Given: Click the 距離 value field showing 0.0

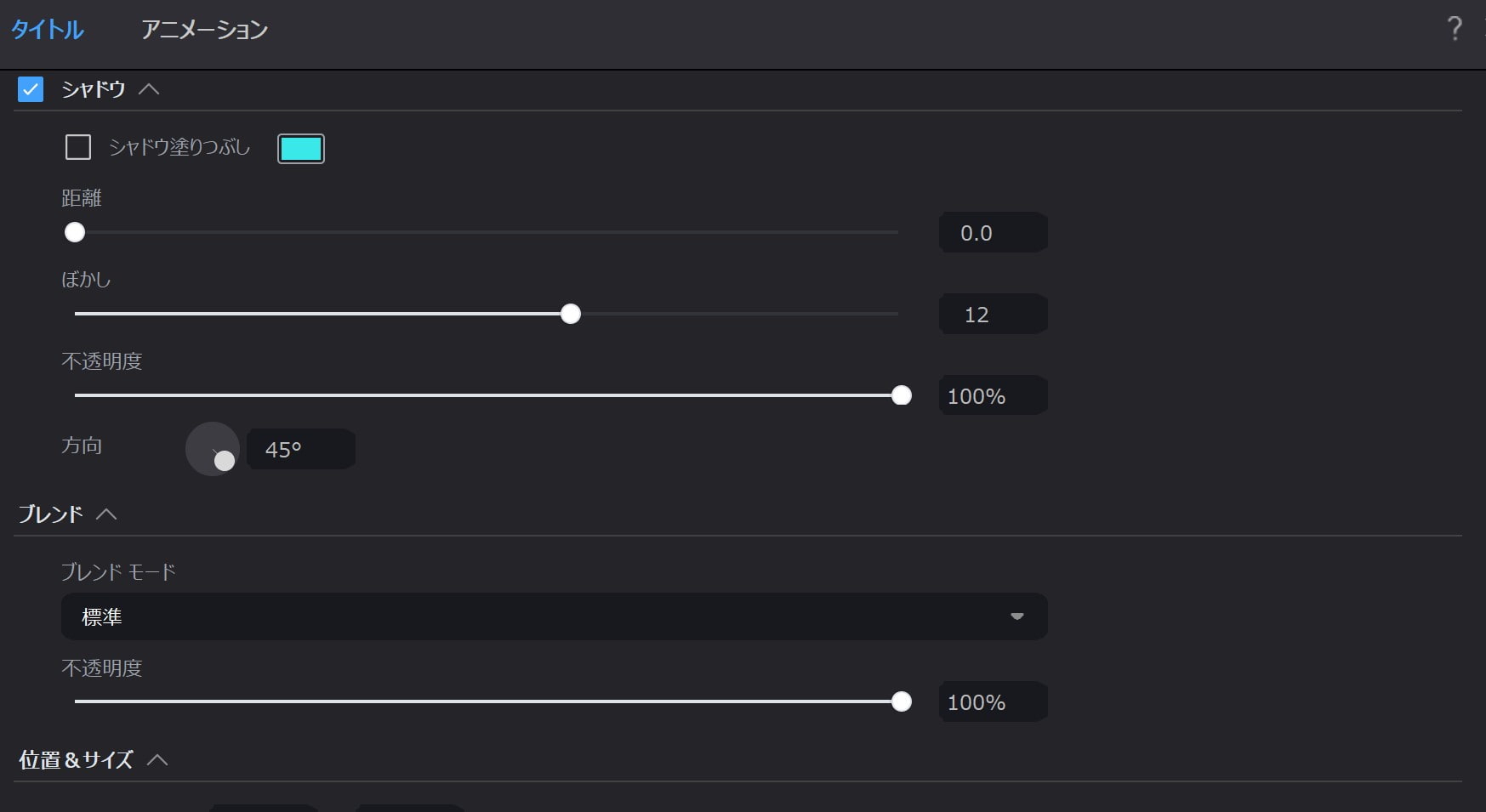Looking at the screenshot, I should pos(993,233).
